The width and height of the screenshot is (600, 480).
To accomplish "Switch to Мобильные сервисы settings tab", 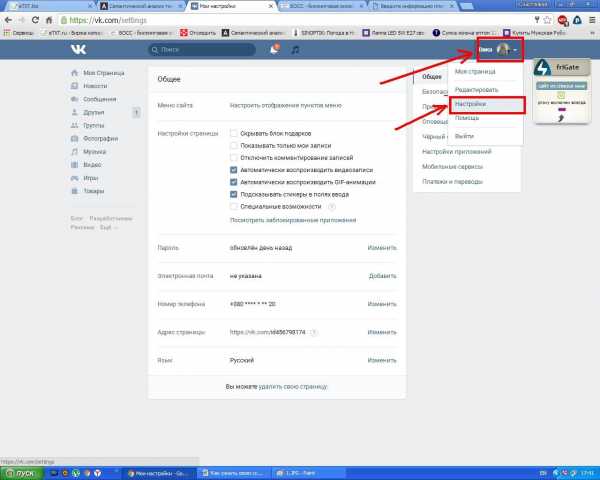I will click(x=452, y=167).
